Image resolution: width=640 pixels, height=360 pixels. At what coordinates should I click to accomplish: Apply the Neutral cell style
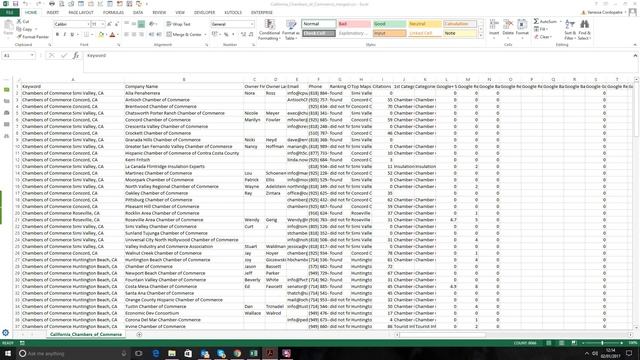click(424, 24)
